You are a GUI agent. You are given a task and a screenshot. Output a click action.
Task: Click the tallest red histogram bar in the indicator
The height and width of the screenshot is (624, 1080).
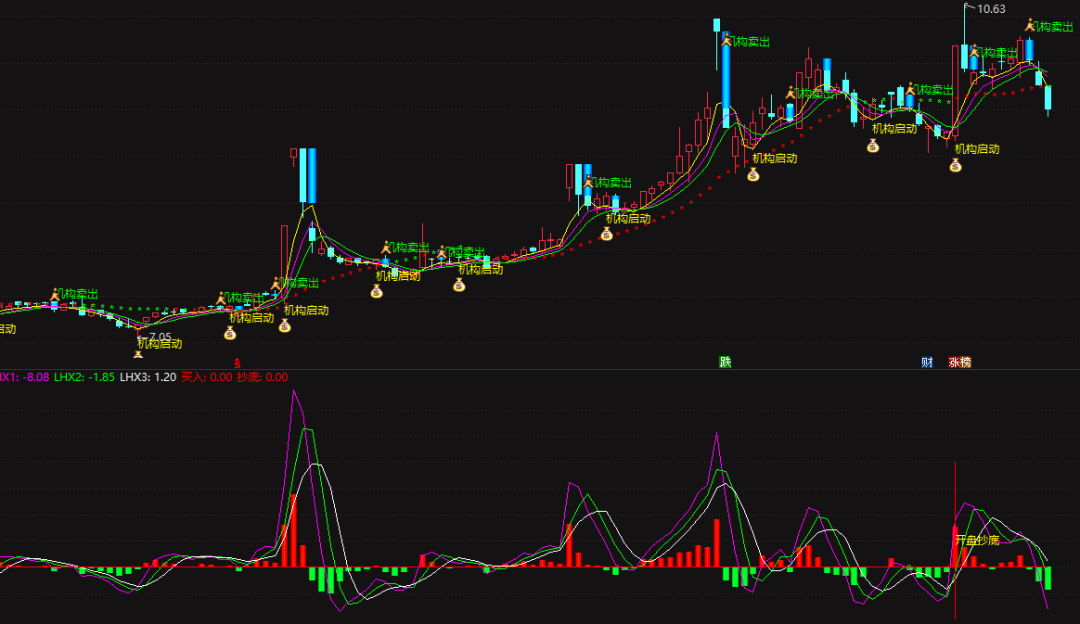point(294,530)
